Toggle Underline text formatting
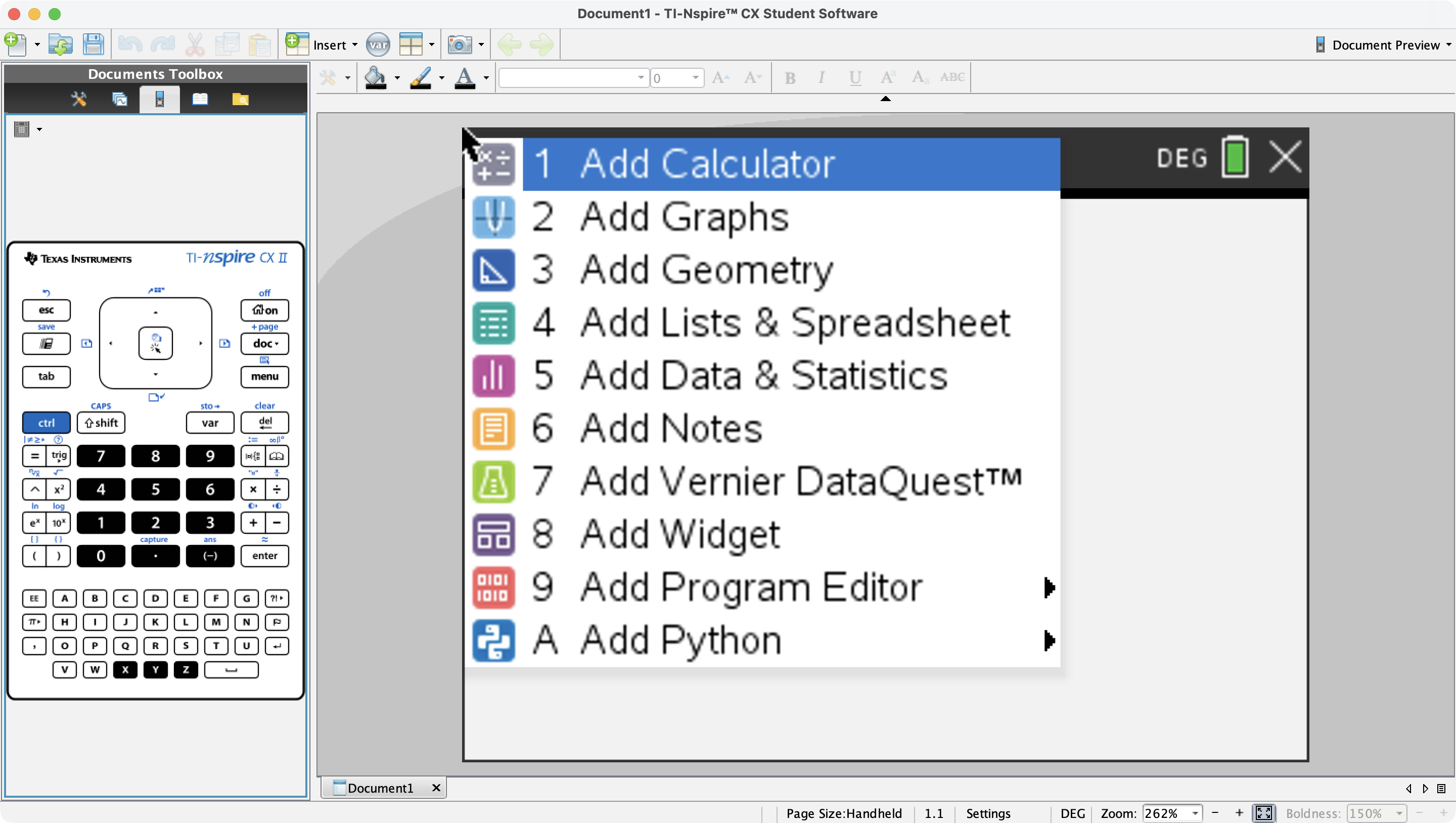 (854, 77)
